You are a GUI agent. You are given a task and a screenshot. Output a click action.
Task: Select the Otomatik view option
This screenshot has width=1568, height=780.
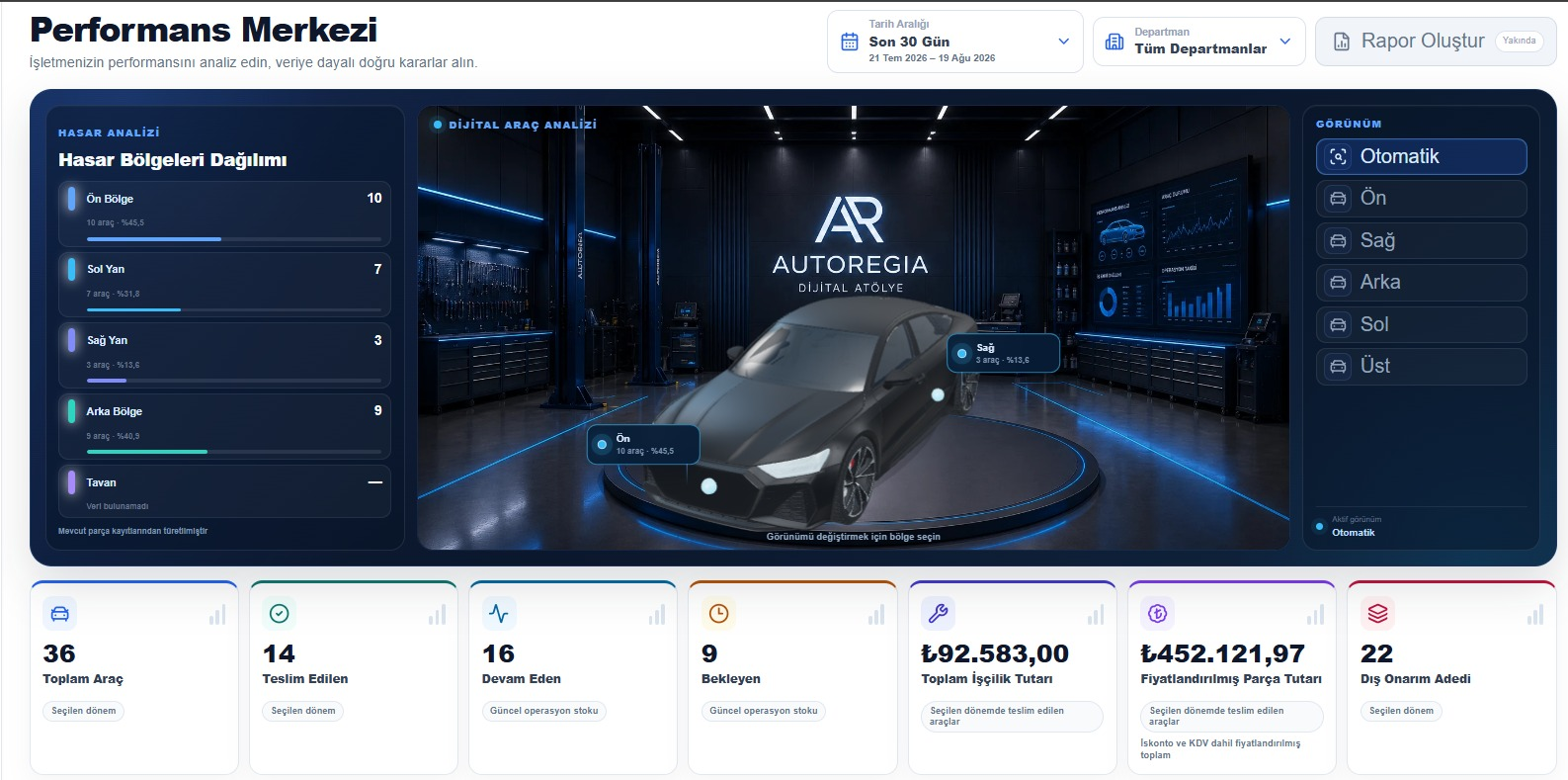[x=1421, y=156]
